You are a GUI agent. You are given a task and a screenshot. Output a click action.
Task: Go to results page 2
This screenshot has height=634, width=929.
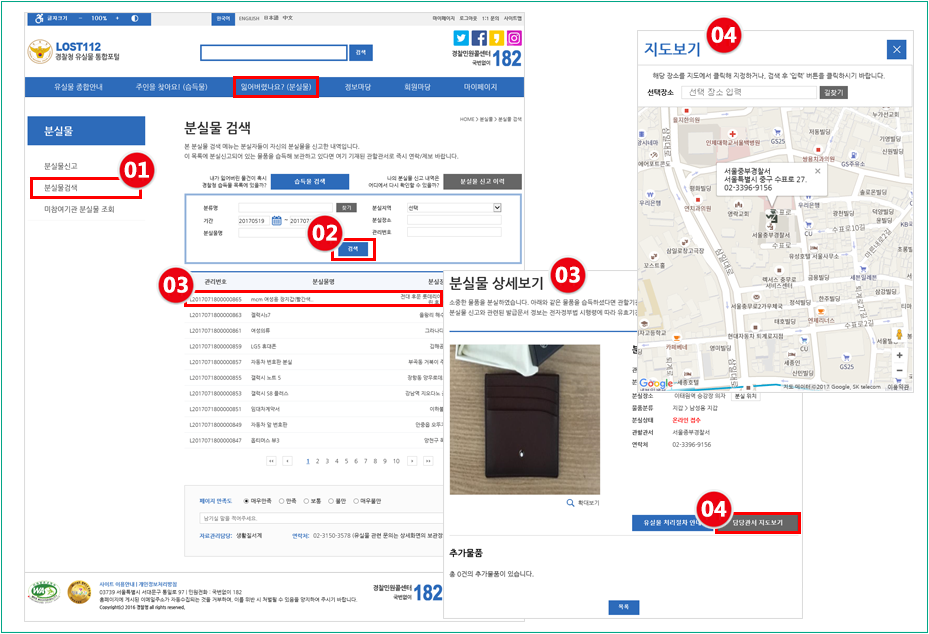coord(318,461)
